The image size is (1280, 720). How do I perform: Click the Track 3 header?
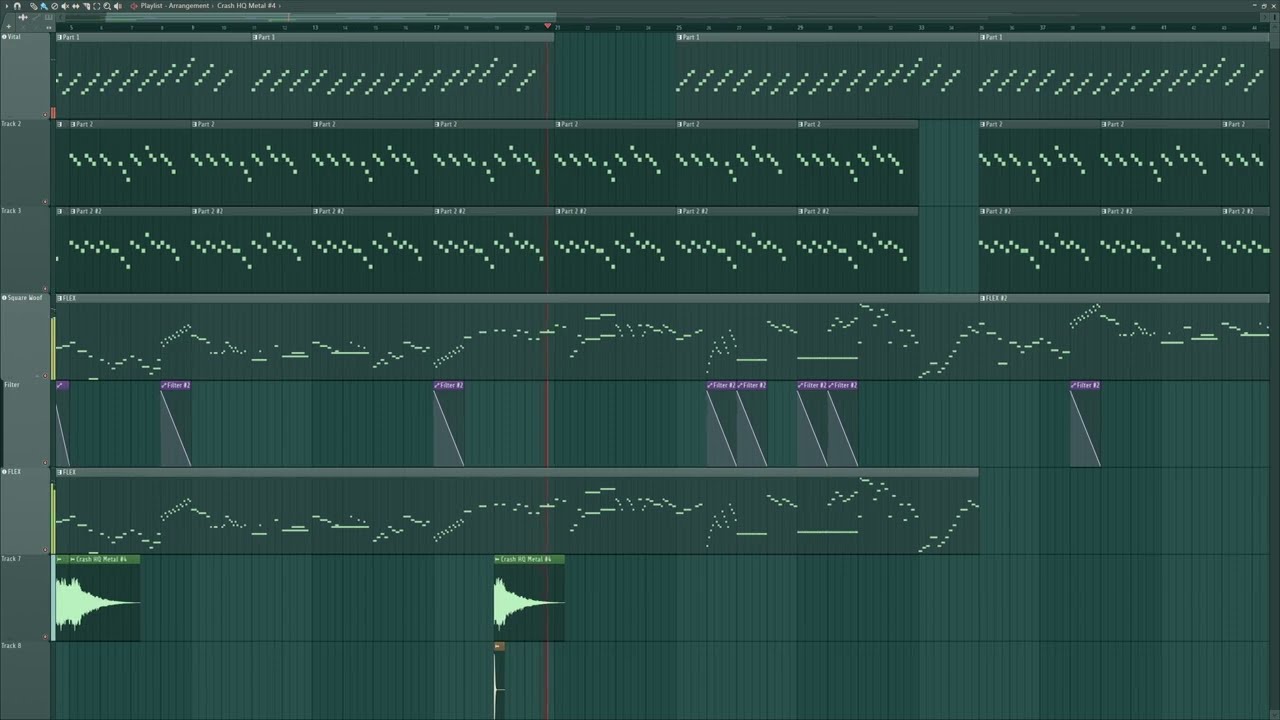(x=25, y=250)
